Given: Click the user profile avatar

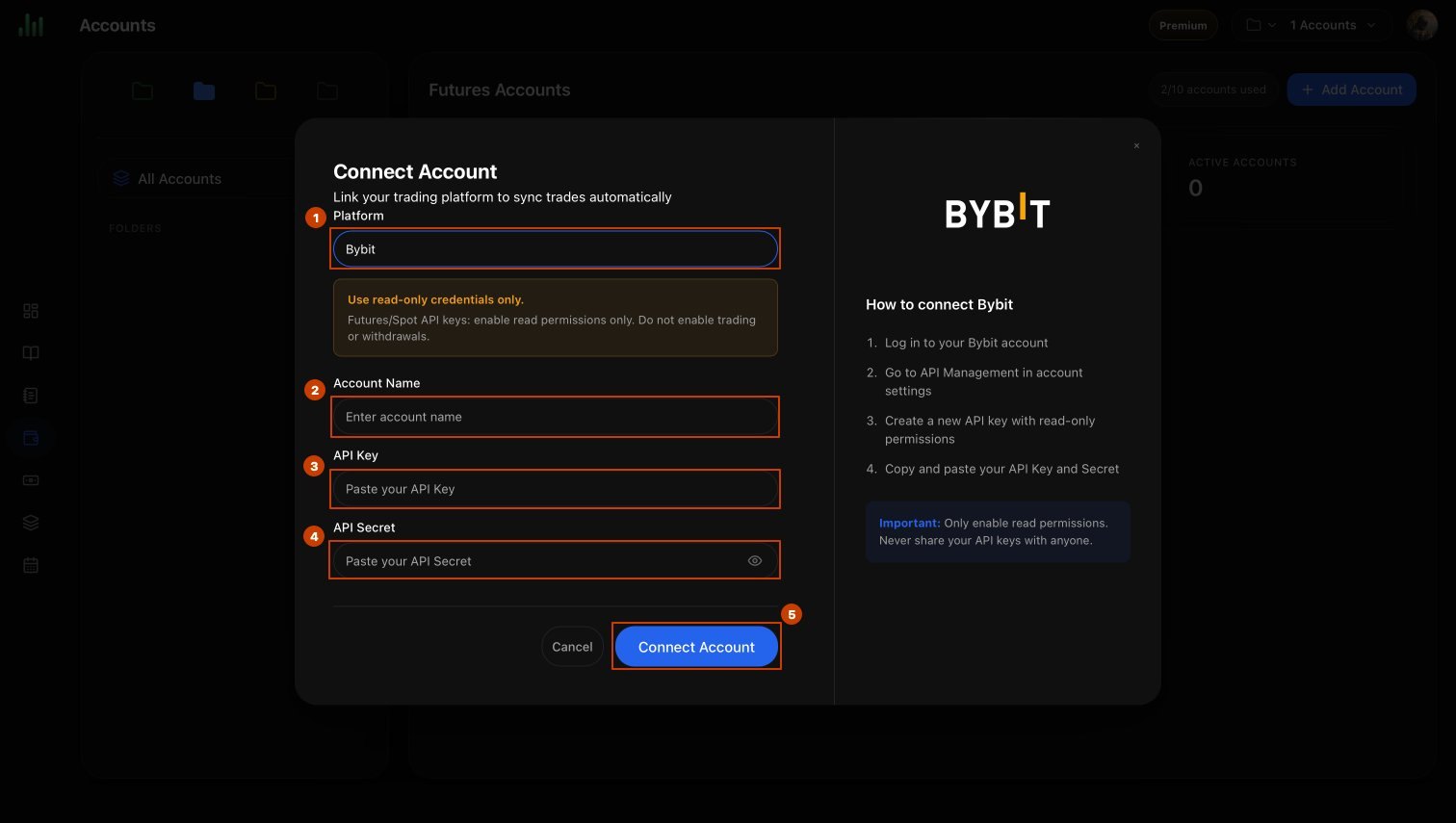Looking at the screenshot, I should tap(1421, 25).
